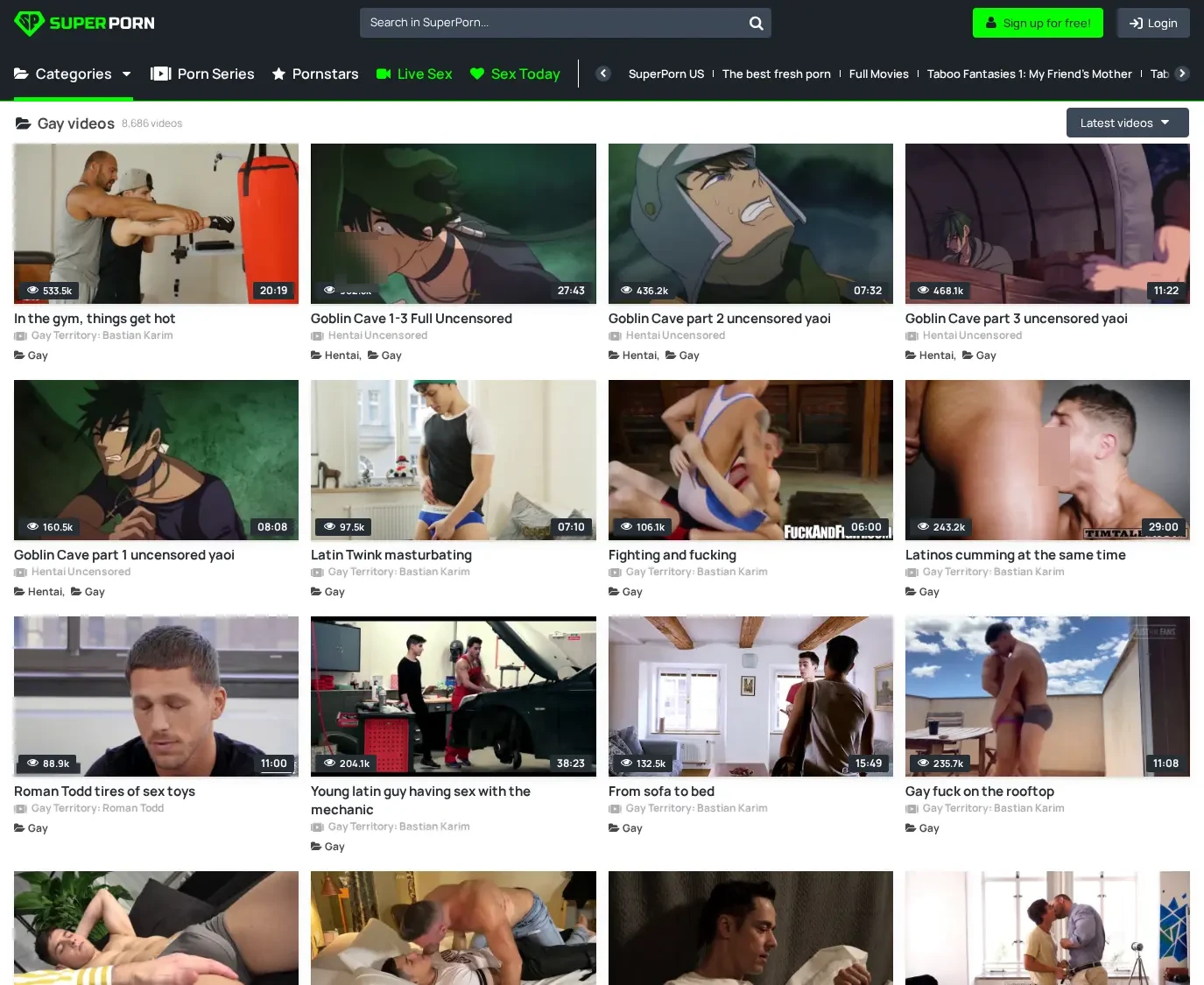Image resolution: width=1204 pixels, height=985 pixels.
Task: Click the 11:08 duration badge on rooftop video
Action: pos(1165,763)
